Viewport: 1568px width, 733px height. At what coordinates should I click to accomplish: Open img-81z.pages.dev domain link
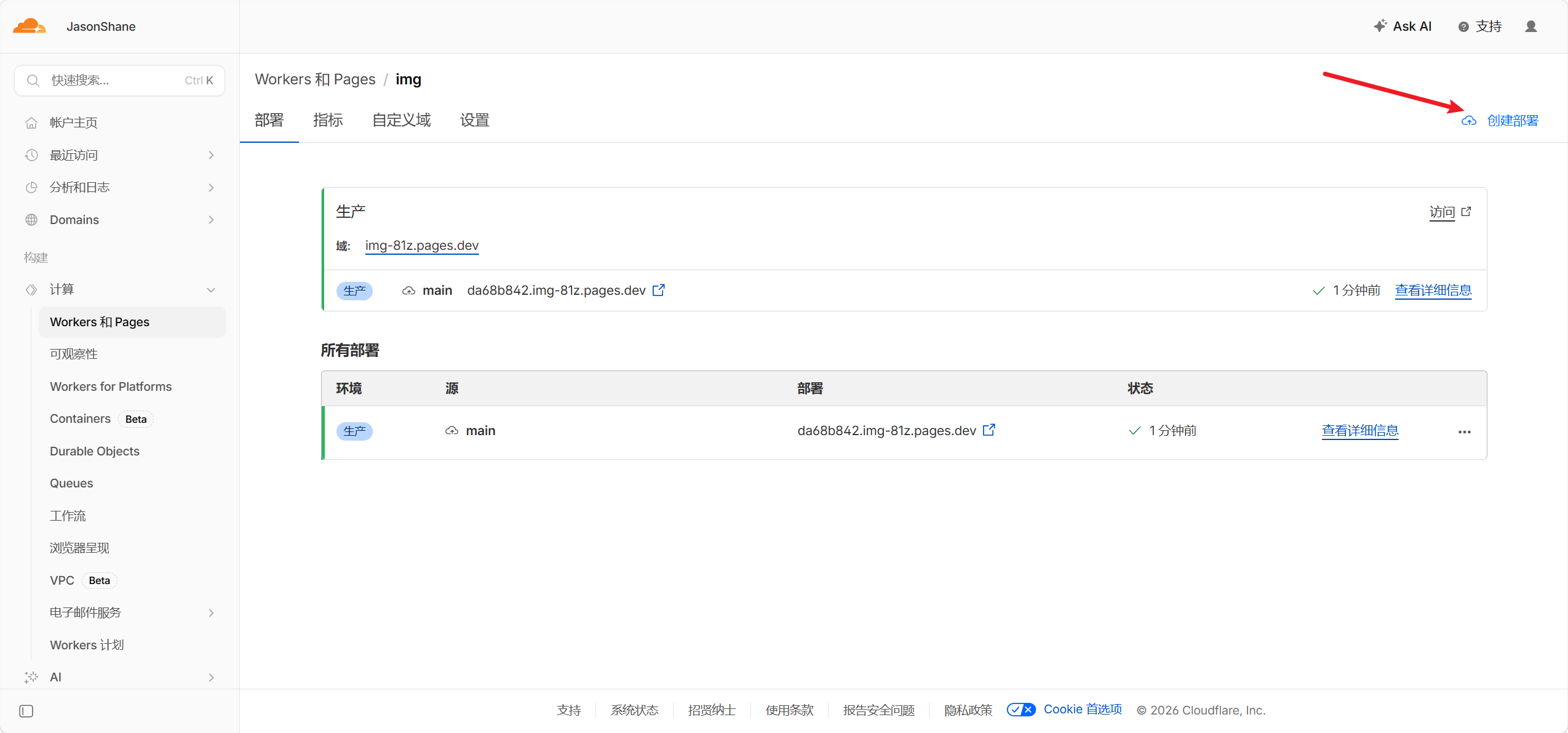pos(421,246)
